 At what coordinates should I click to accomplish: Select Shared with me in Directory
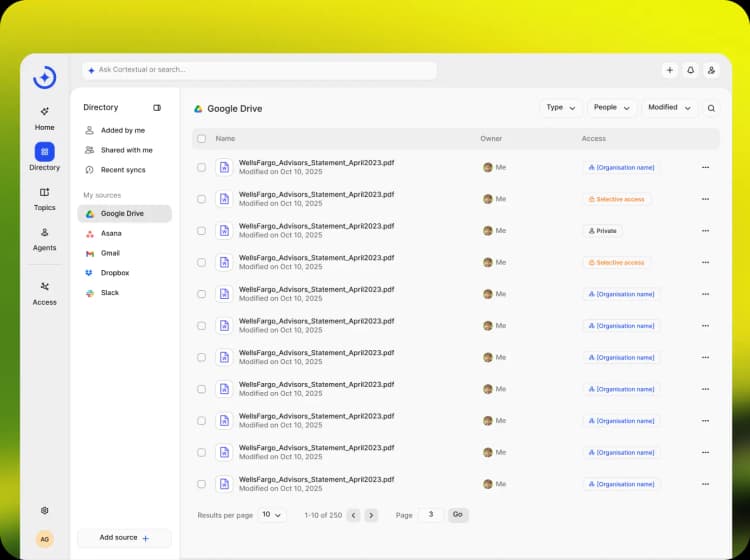[124, 150]
